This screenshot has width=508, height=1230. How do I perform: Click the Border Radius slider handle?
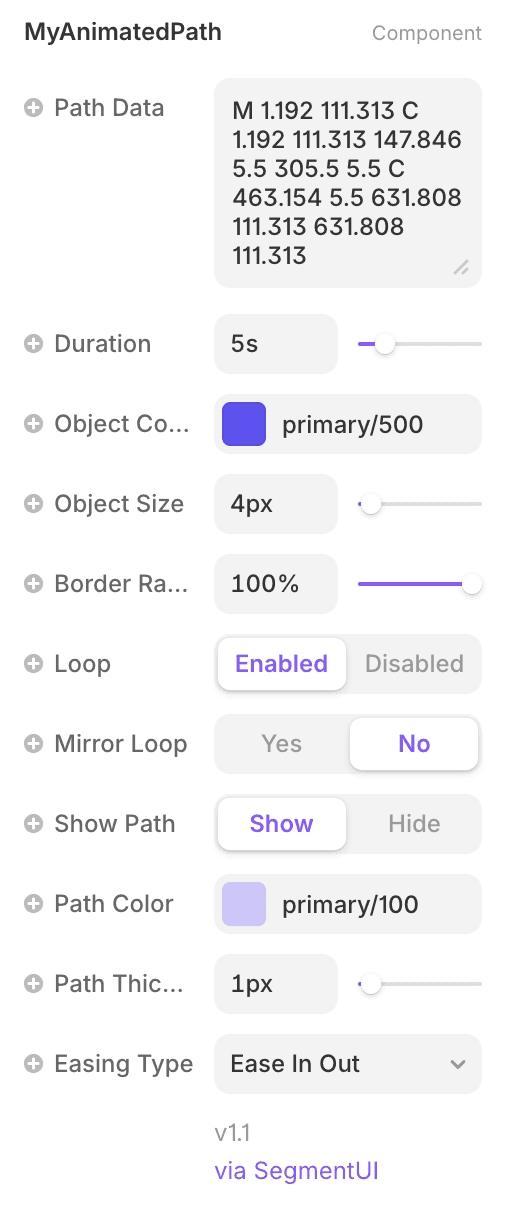472,584
